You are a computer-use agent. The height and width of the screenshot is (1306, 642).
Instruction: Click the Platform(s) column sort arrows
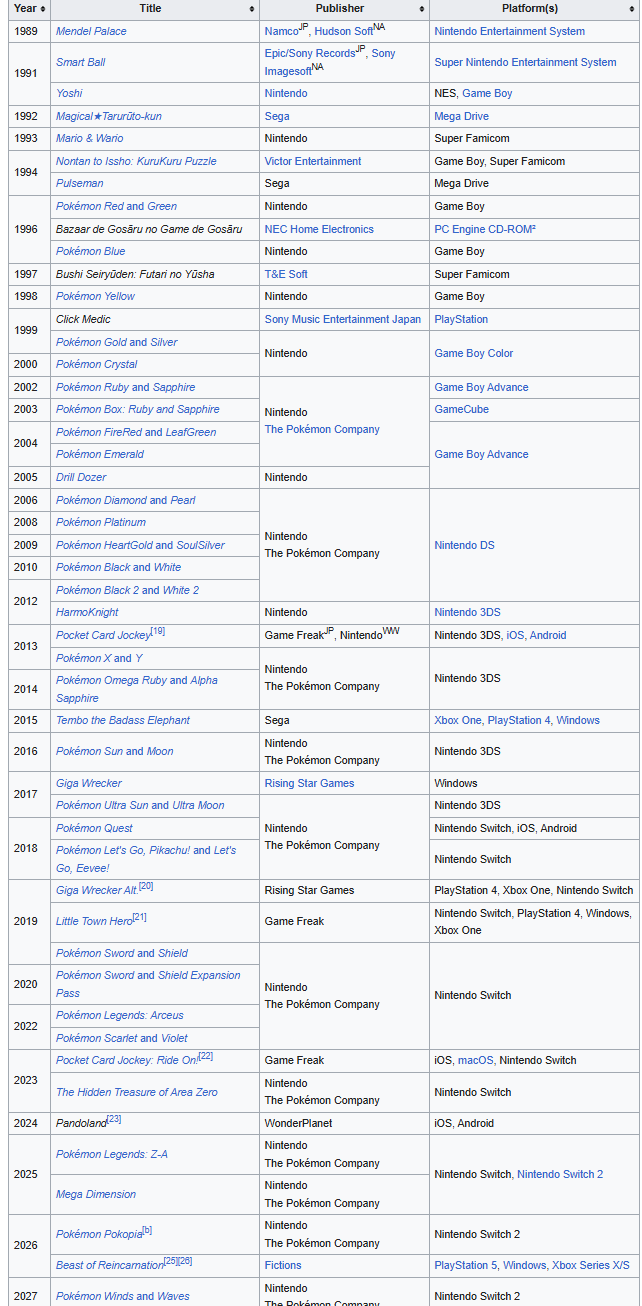coord(631,9)
